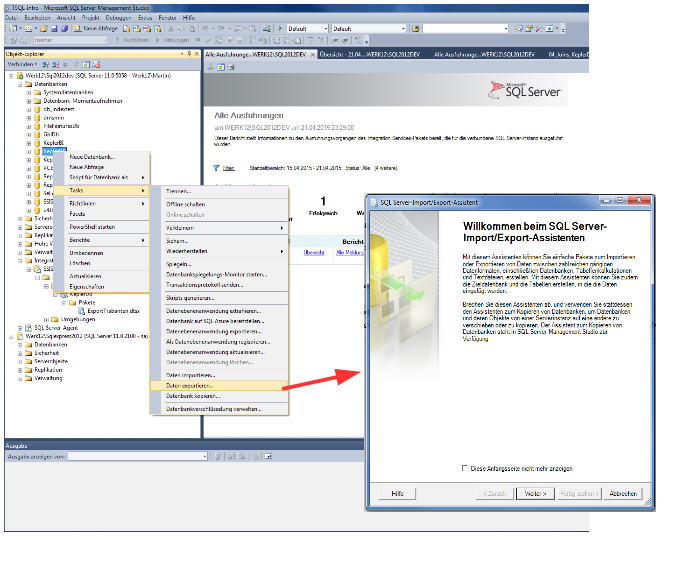The image size is (680, 567).
Task: Click Hilfe button in the wizard
Action: (x=397, y=494)
